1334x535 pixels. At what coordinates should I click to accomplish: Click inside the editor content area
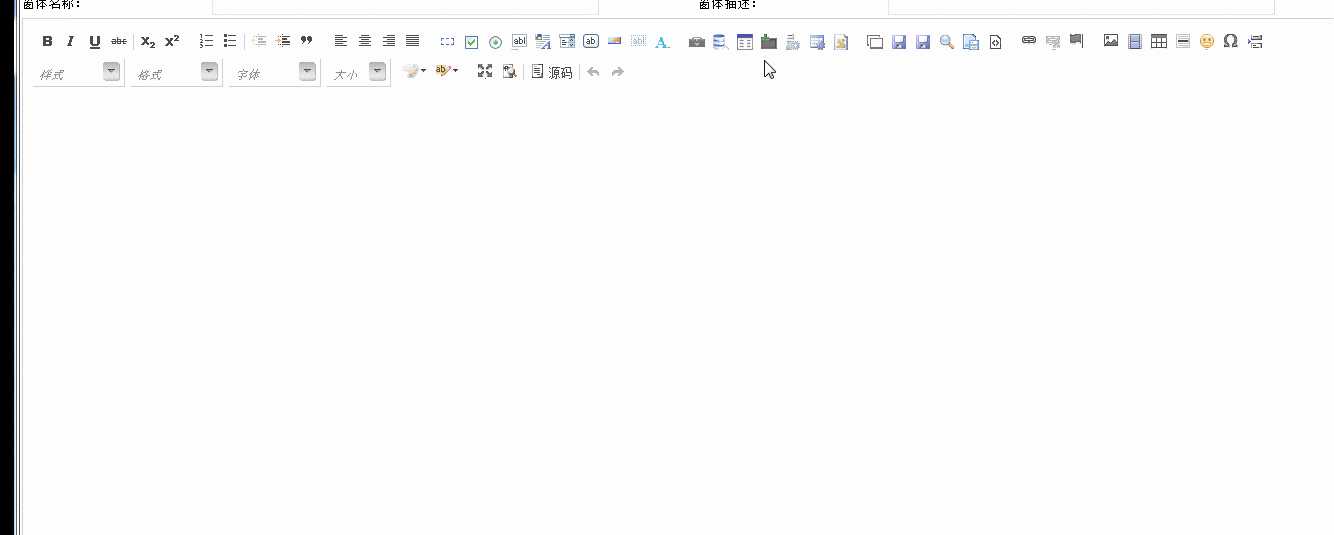point(676,312)
